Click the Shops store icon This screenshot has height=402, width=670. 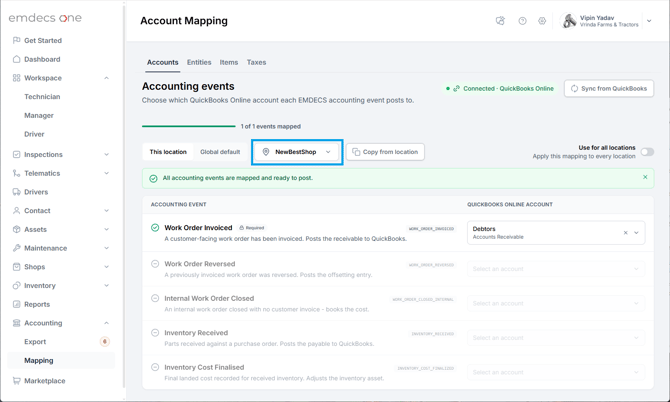16,267
